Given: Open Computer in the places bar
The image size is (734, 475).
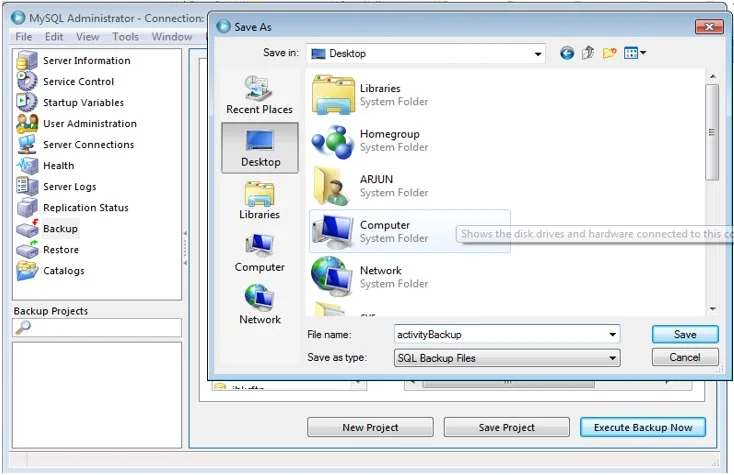Looking at the screenshot, I should pos(259,253).
